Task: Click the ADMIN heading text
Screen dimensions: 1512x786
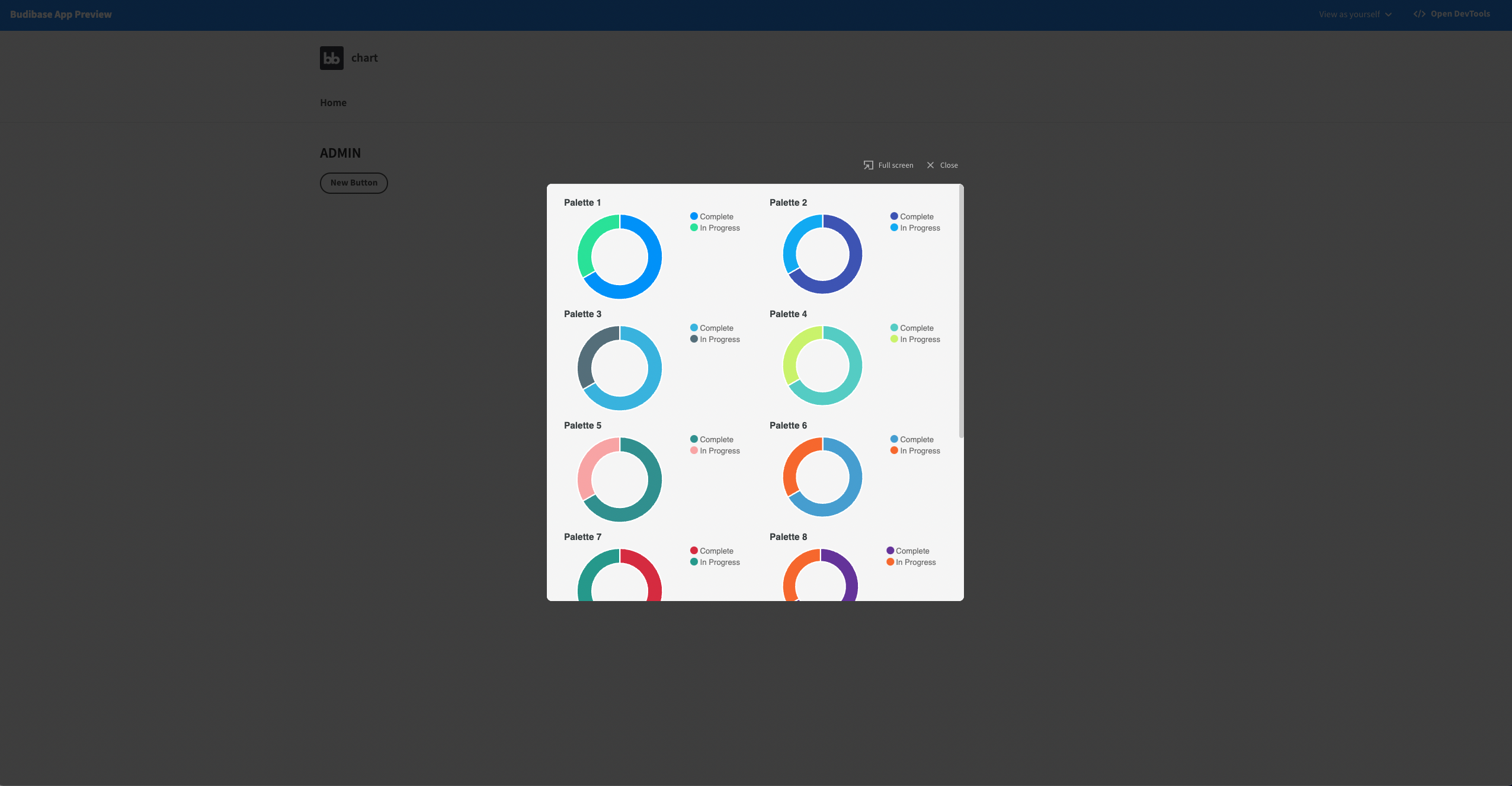Action: point(340,153)
